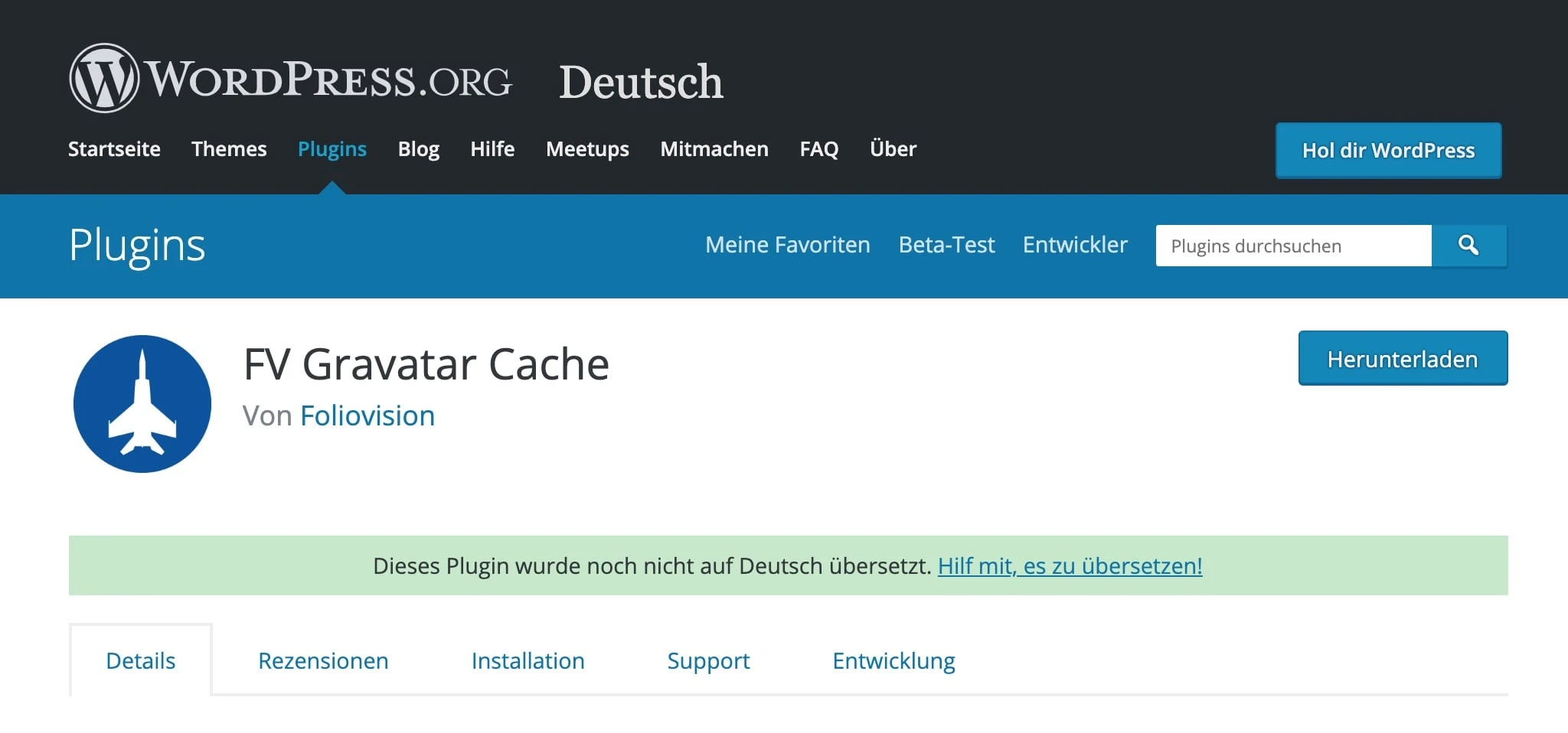This screenshot has width=1568, height=733.
Task: Click the Hol dir WordPress button
Action: [x=1388, y=150]
